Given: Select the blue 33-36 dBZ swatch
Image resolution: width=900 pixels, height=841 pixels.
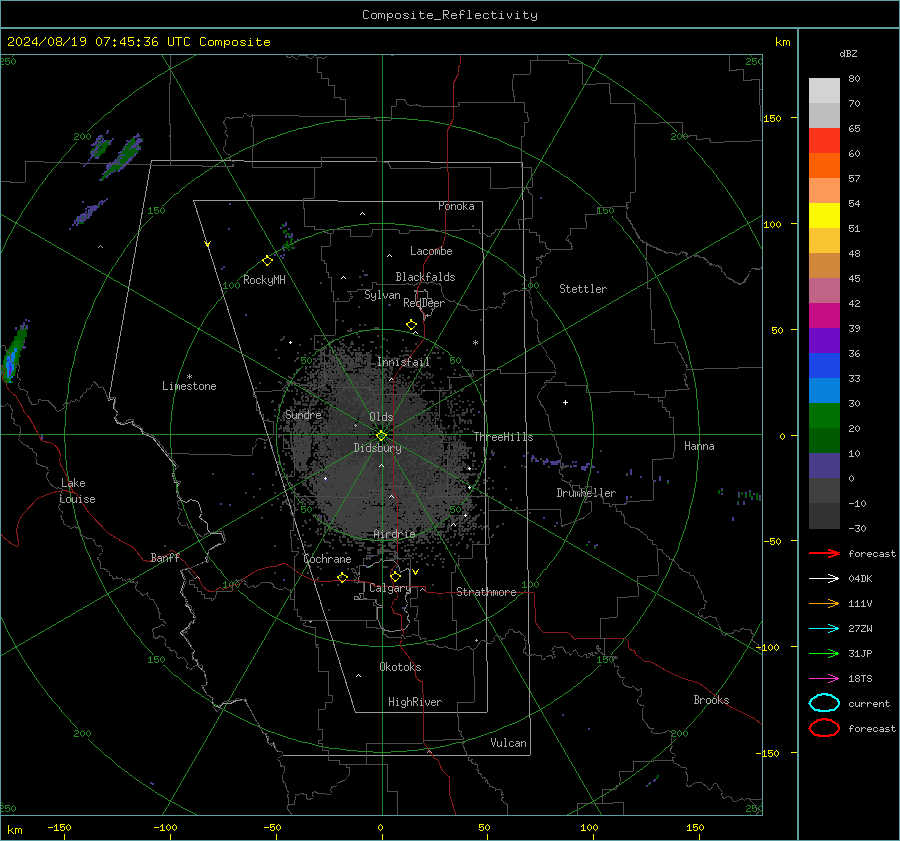Looking at the screenshot, I should pyautogui.click(x=824, y=365).
